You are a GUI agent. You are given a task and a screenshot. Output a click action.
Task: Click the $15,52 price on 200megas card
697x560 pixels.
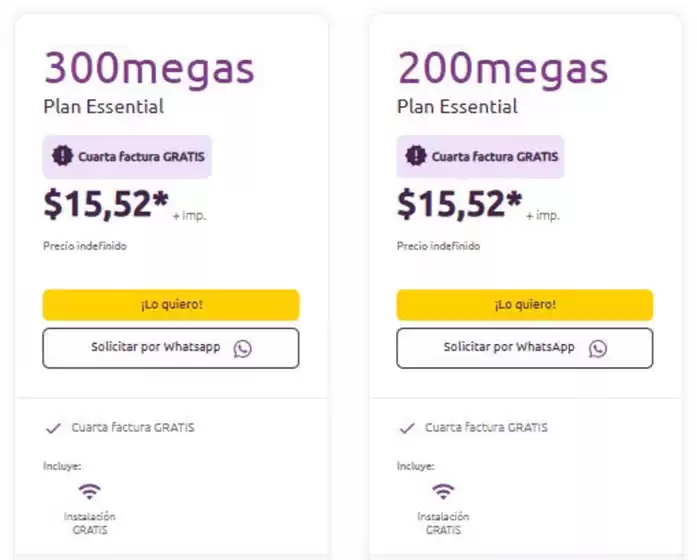tap(459, 204)
